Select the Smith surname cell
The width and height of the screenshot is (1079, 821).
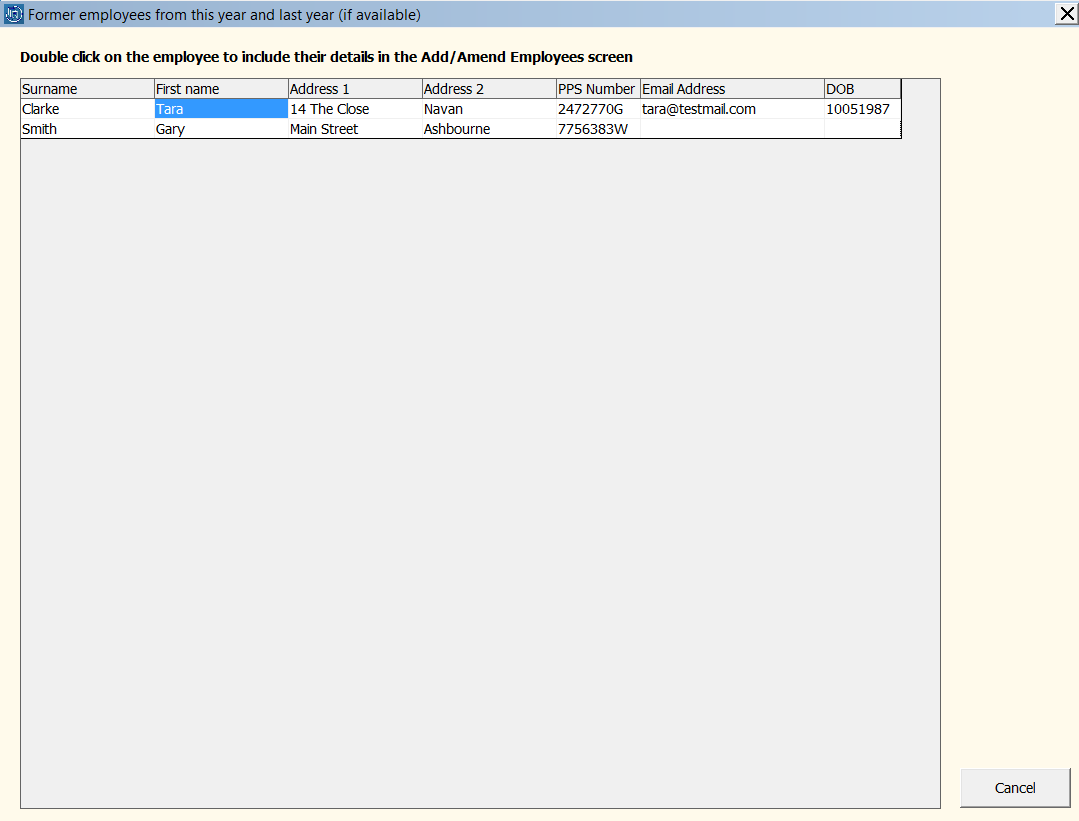click(87, 129)
